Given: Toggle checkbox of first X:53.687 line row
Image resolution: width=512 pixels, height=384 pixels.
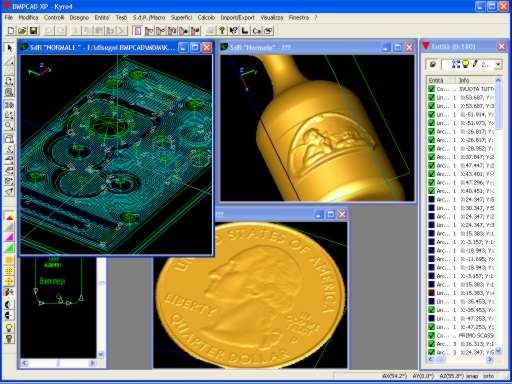Looking at the screenshot, I should click(x=431, y=97).
